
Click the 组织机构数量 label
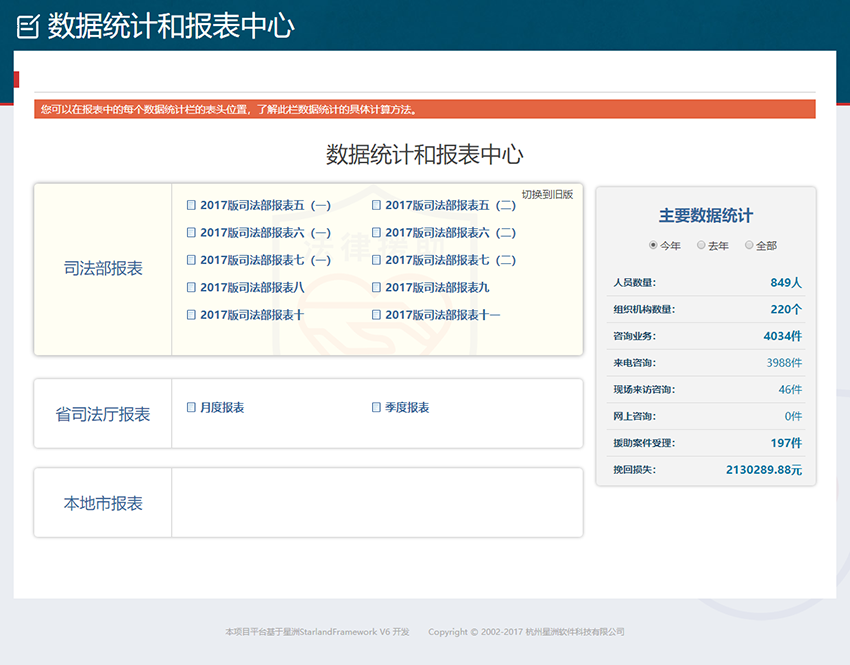click(x=644, y=309)
